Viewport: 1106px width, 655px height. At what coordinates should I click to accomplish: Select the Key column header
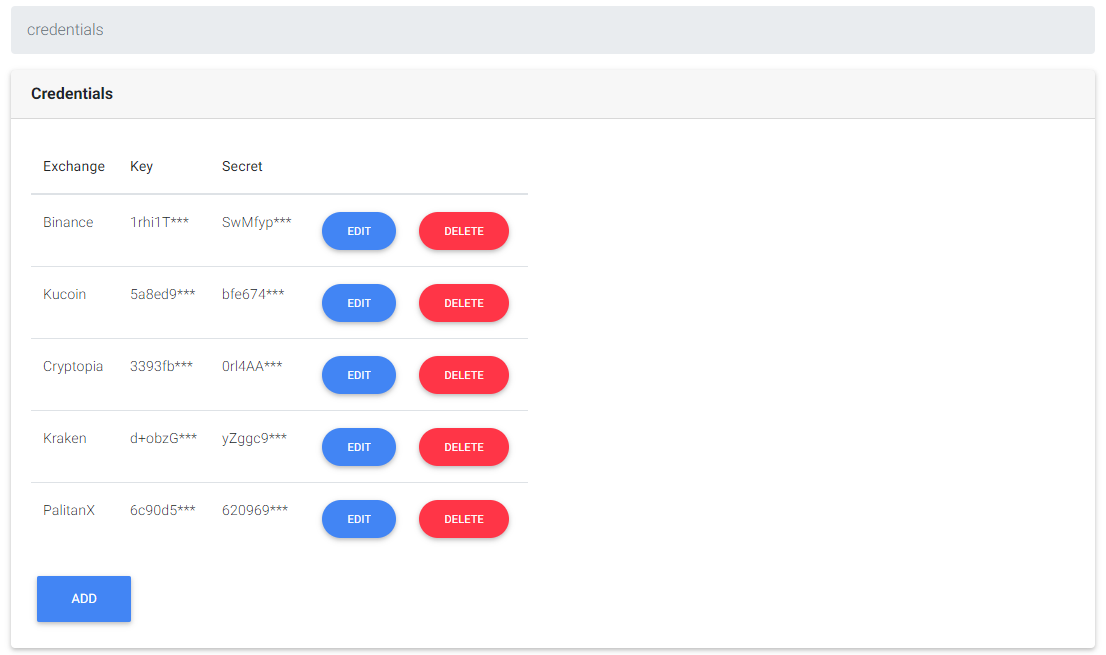[141, 166]
